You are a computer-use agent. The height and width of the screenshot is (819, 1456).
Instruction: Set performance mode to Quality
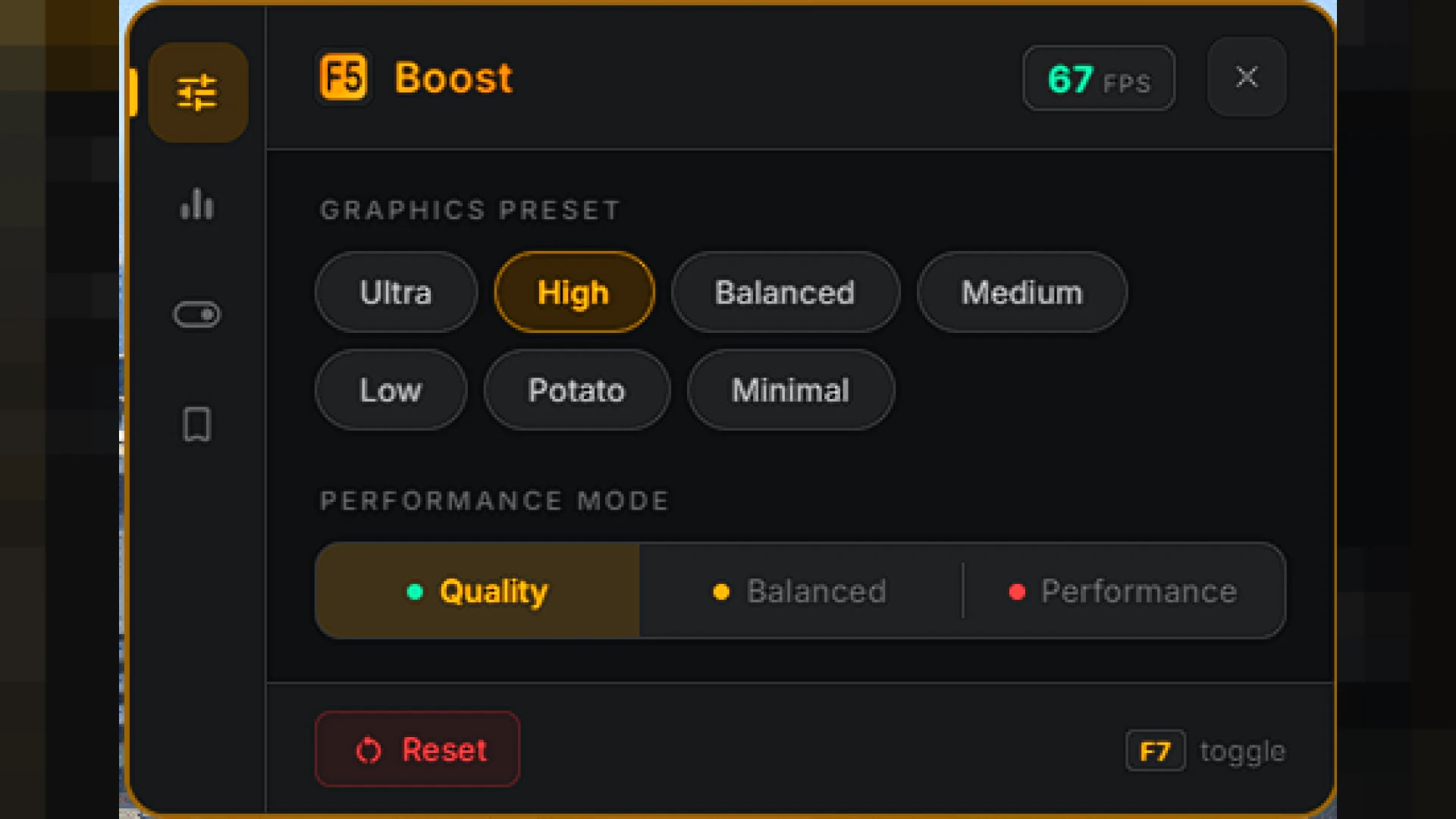(x=478, y=591)
